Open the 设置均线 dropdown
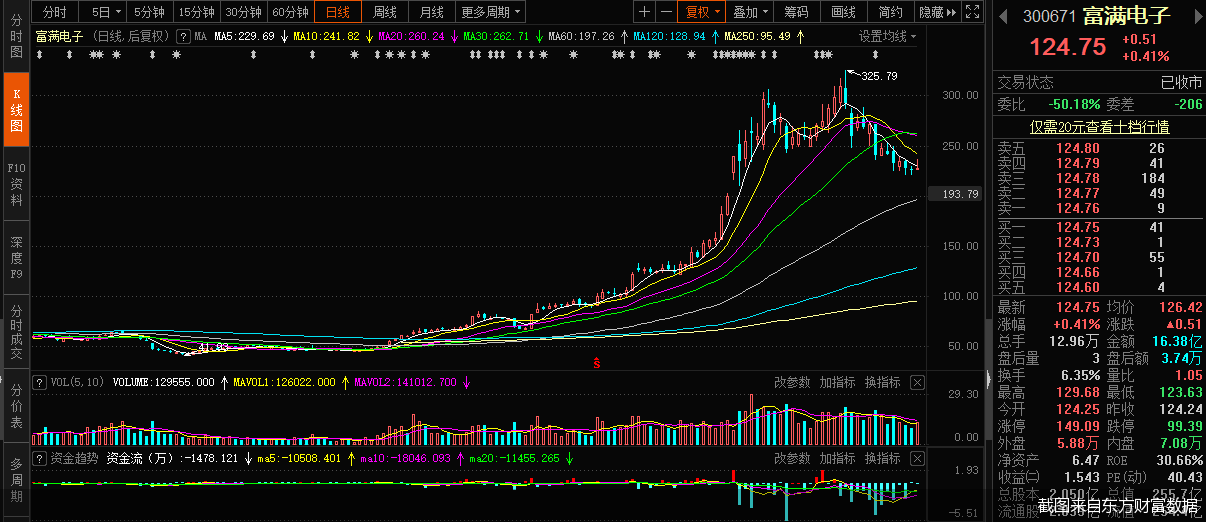 [x=888, y=36]
